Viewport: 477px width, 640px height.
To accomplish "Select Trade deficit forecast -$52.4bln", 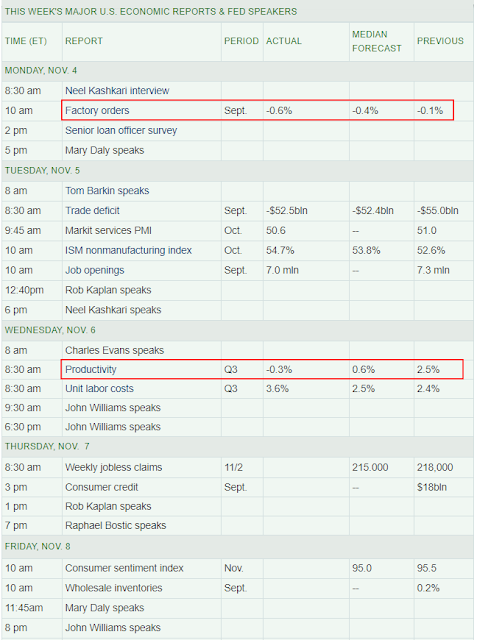I will click(x=373, y=211).
